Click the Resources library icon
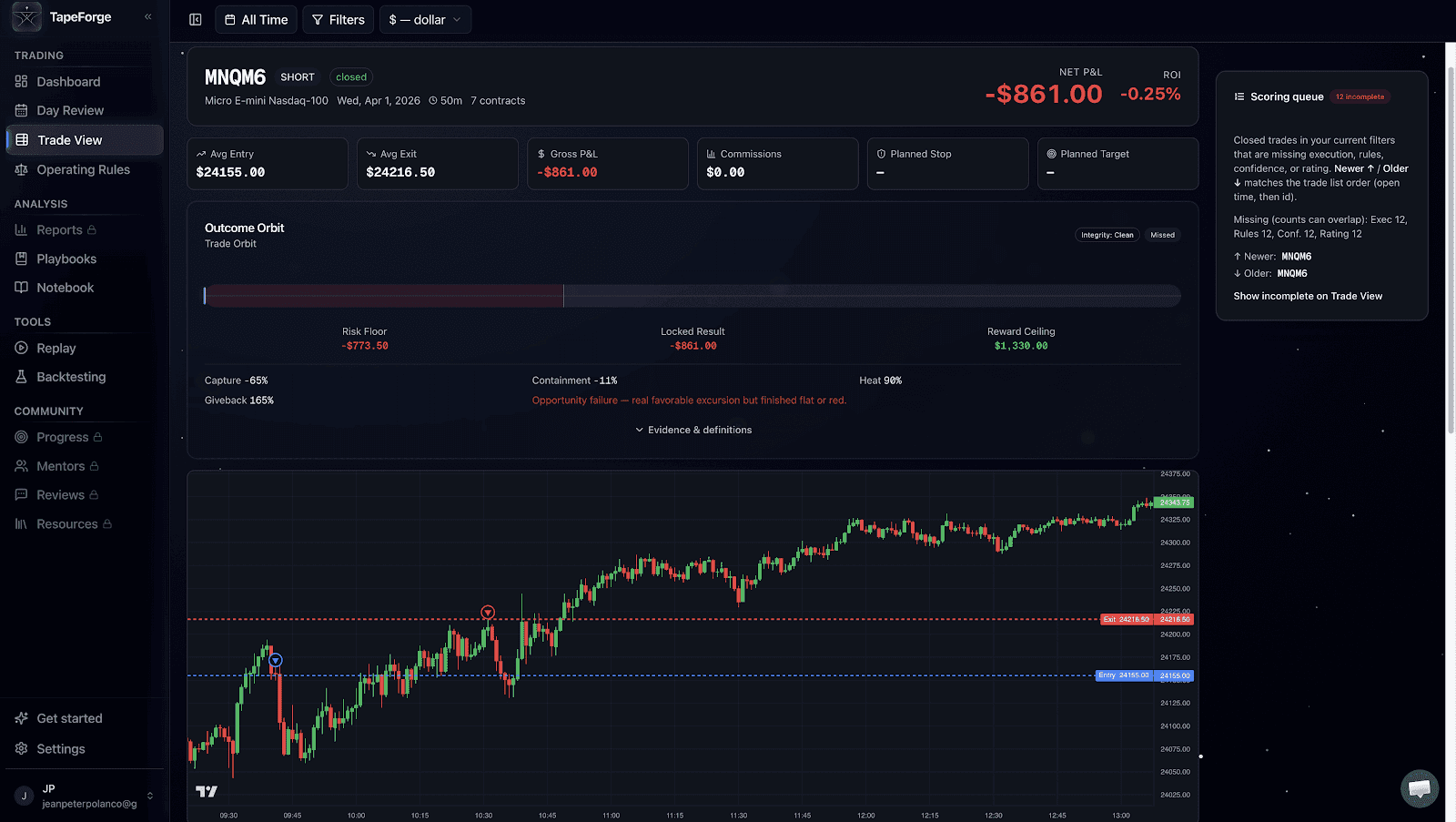The height and width of the screenshot is (822, 1456). 21,524
